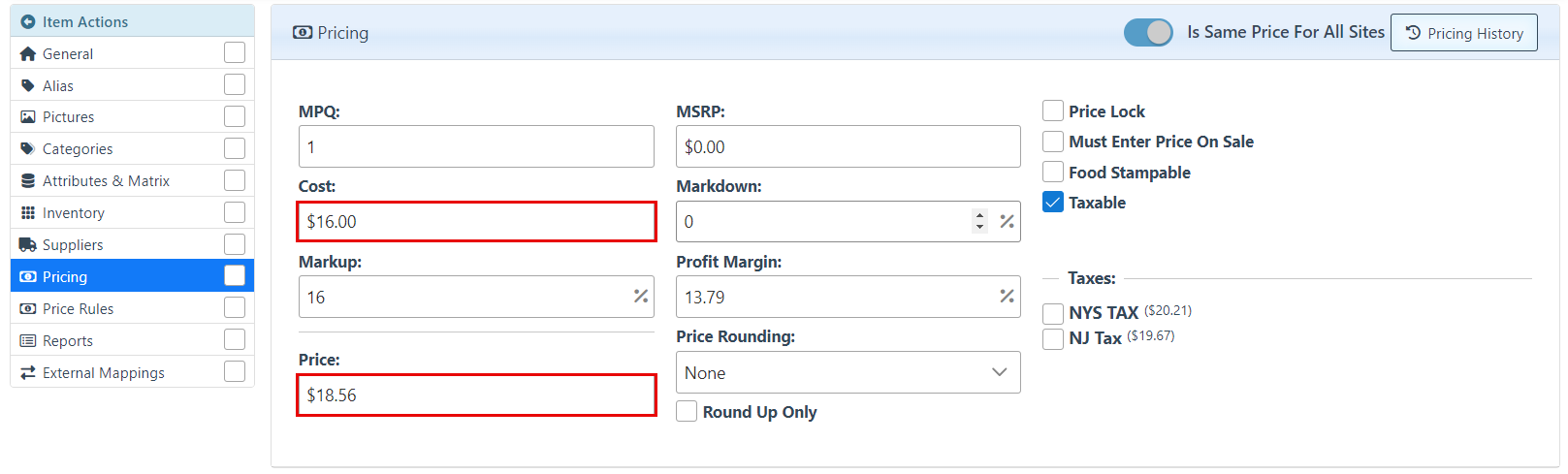Click into the Cost input field
Screen dimensions: 1568x474
tap(476, 222)
